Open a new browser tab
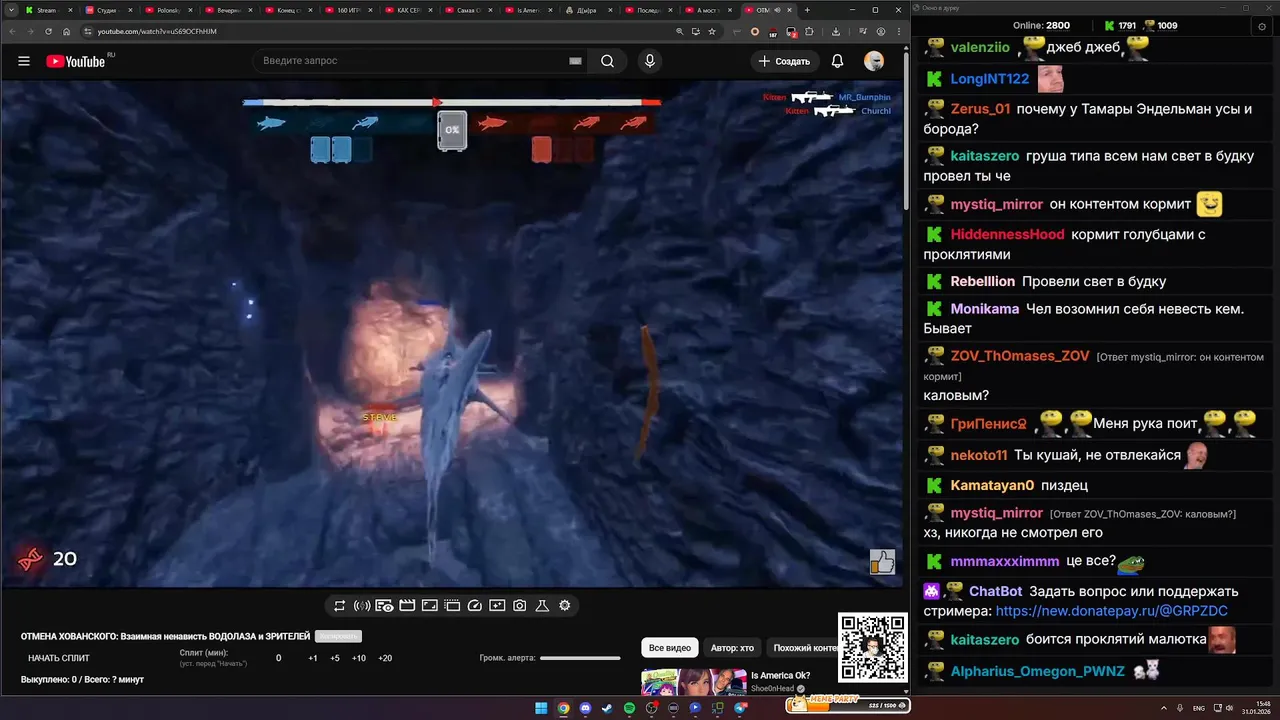This screenshot has width=1280, height=720. pyautogui.click(x=807, y=10)
